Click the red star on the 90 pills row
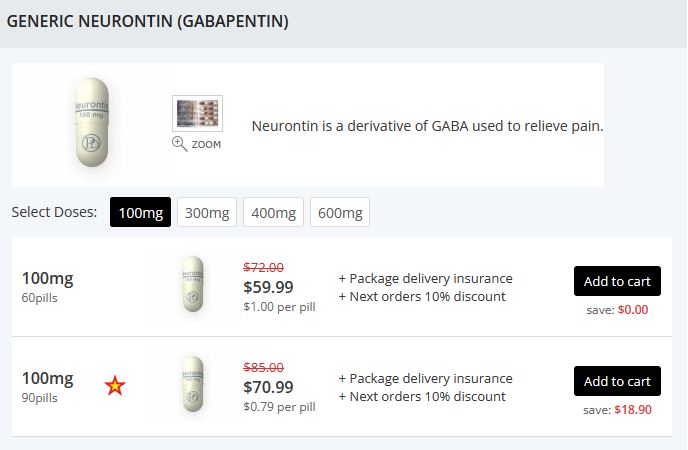This screenshot has height=450, width=688. pos(115,386)
